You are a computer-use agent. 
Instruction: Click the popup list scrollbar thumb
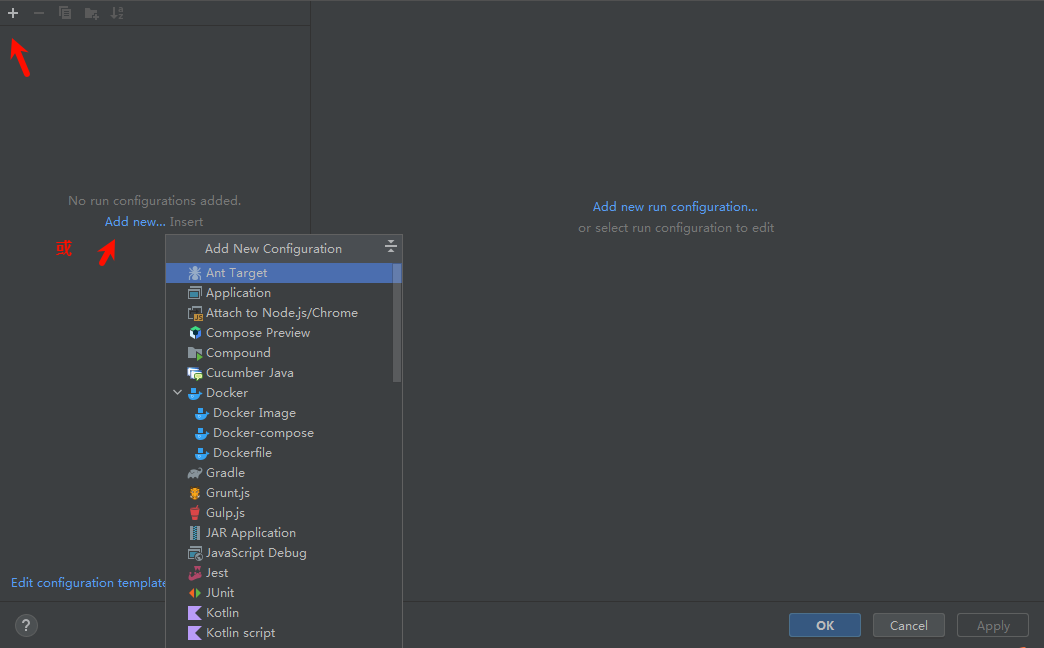tap(397, 323)
